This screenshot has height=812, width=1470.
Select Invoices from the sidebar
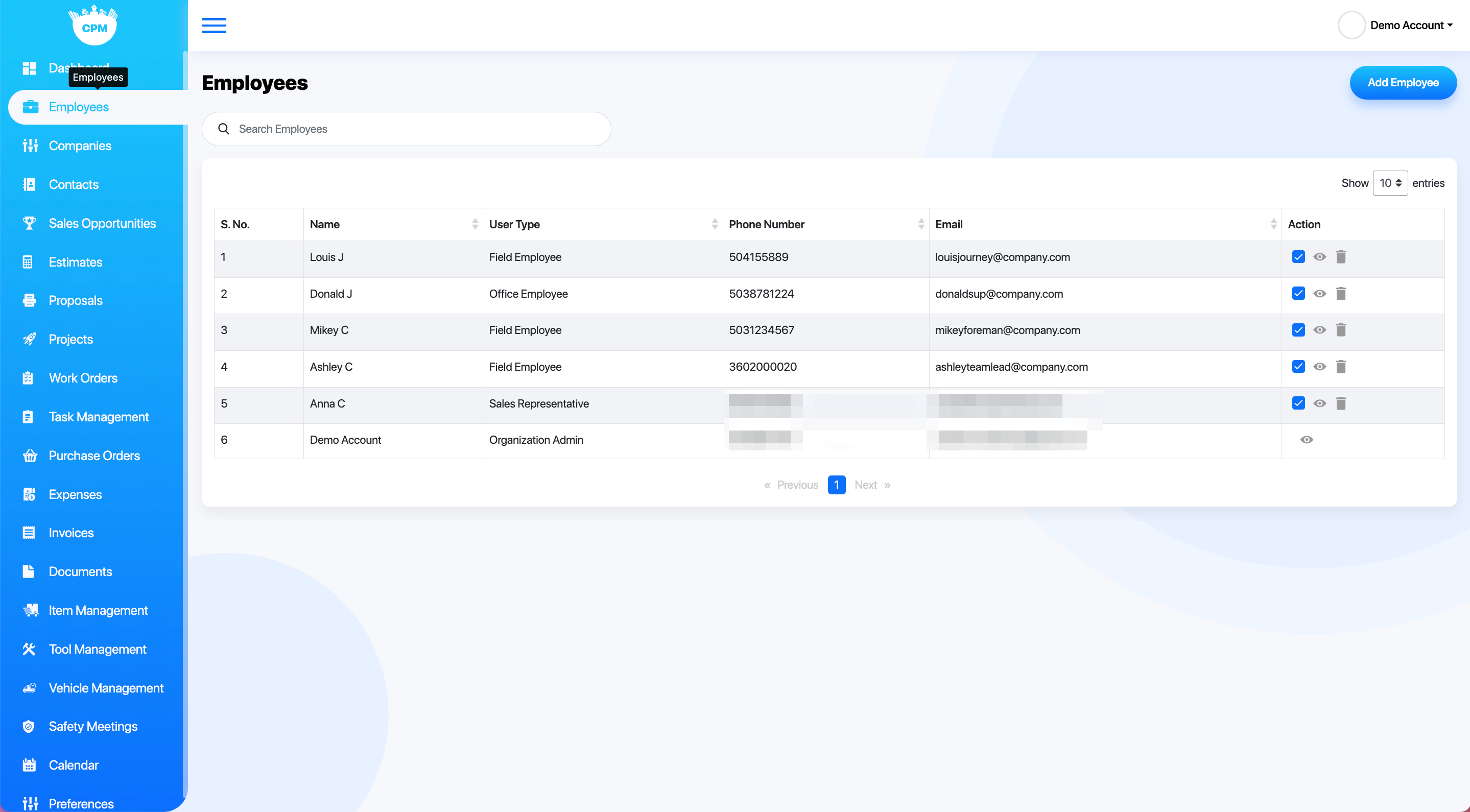71,532
